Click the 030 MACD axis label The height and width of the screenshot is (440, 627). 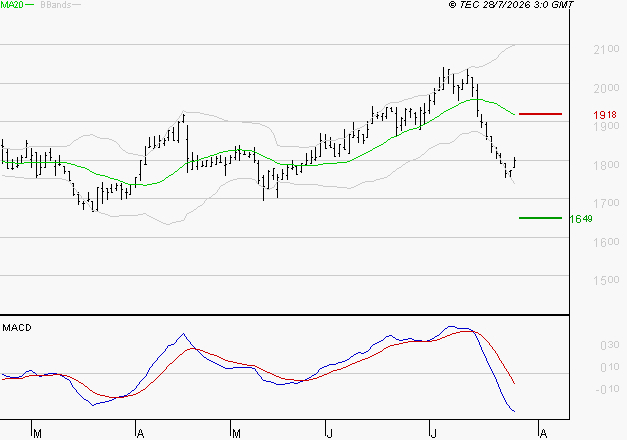(x=610, y=345)
